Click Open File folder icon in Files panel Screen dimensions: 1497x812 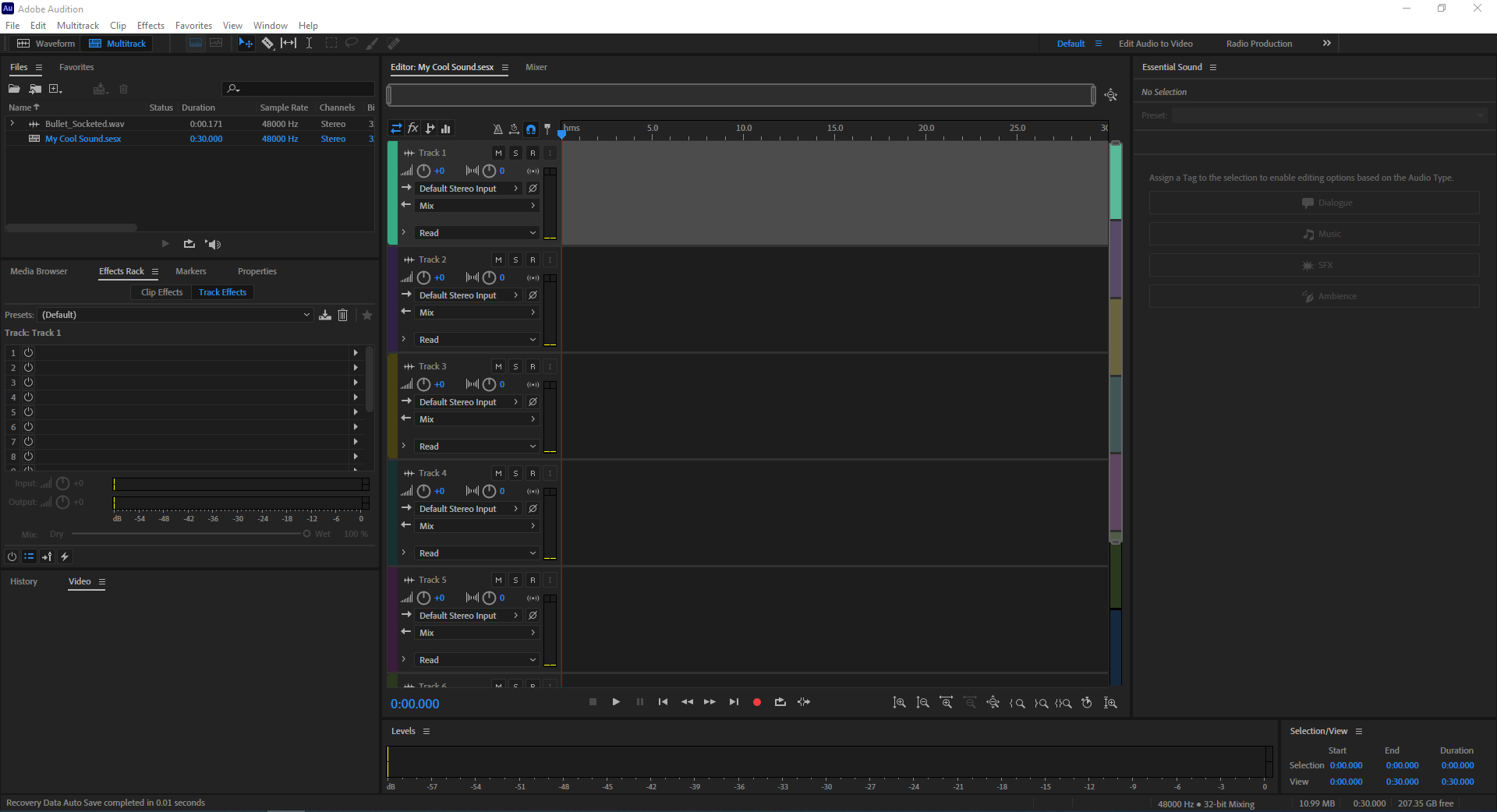pos(14,89)
